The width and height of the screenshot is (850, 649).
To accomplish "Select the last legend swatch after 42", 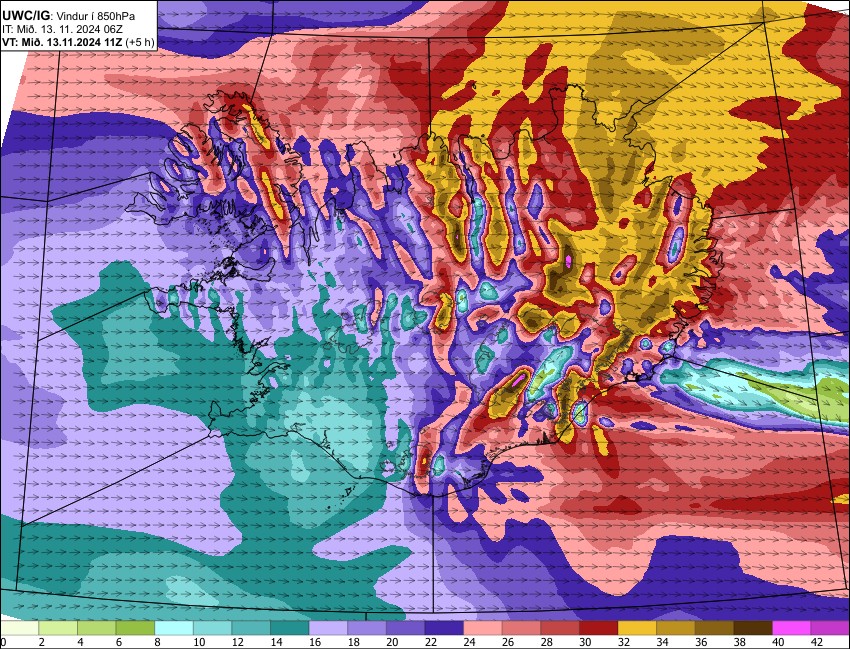I will (830, 628).
